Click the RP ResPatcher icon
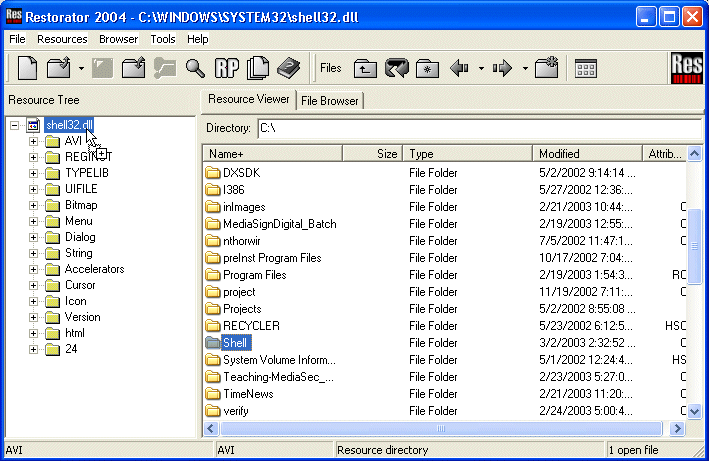 [x=227, y=68]
